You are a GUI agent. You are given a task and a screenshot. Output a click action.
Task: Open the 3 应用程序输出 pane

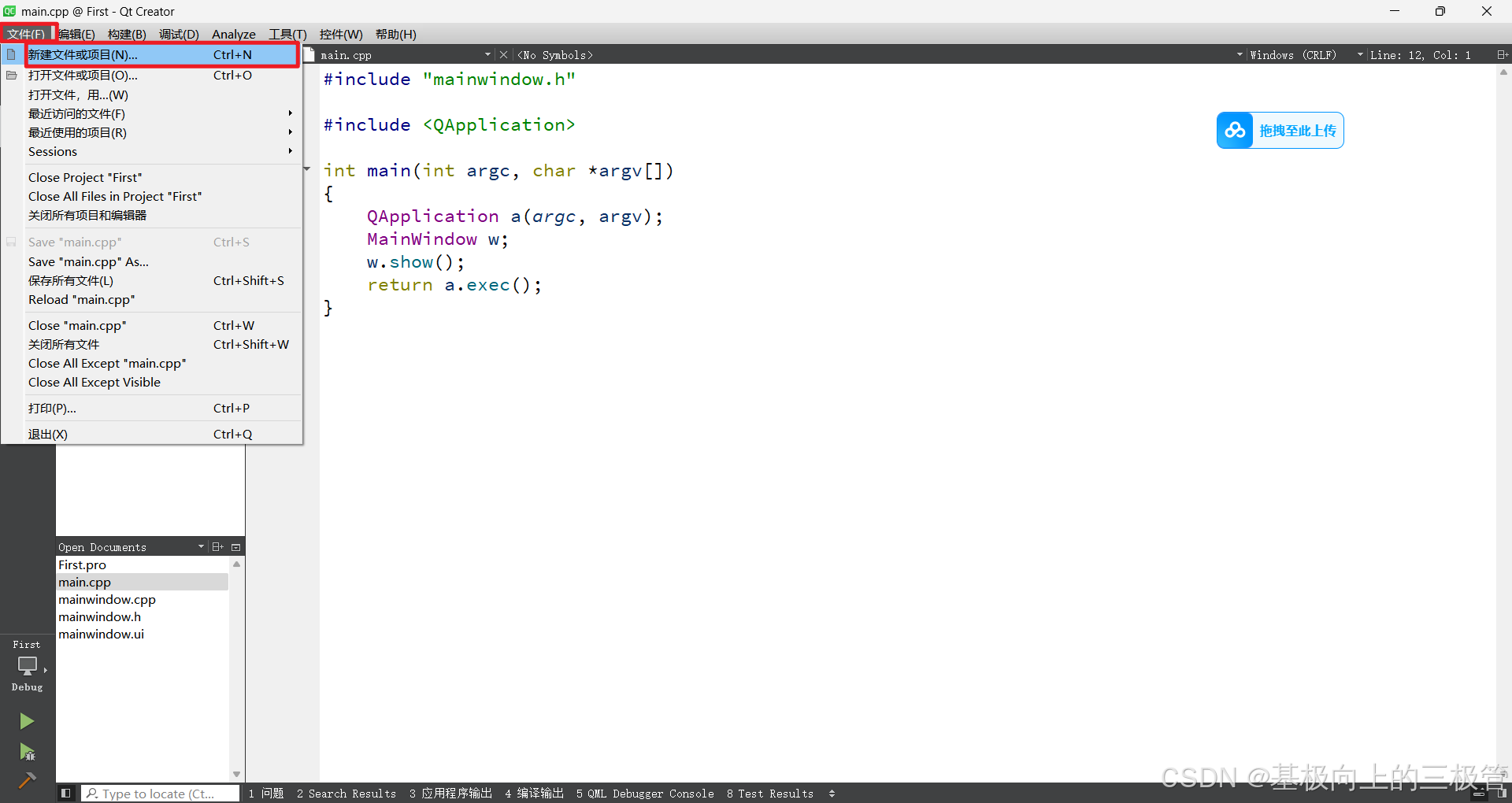(x=450, y=794)
